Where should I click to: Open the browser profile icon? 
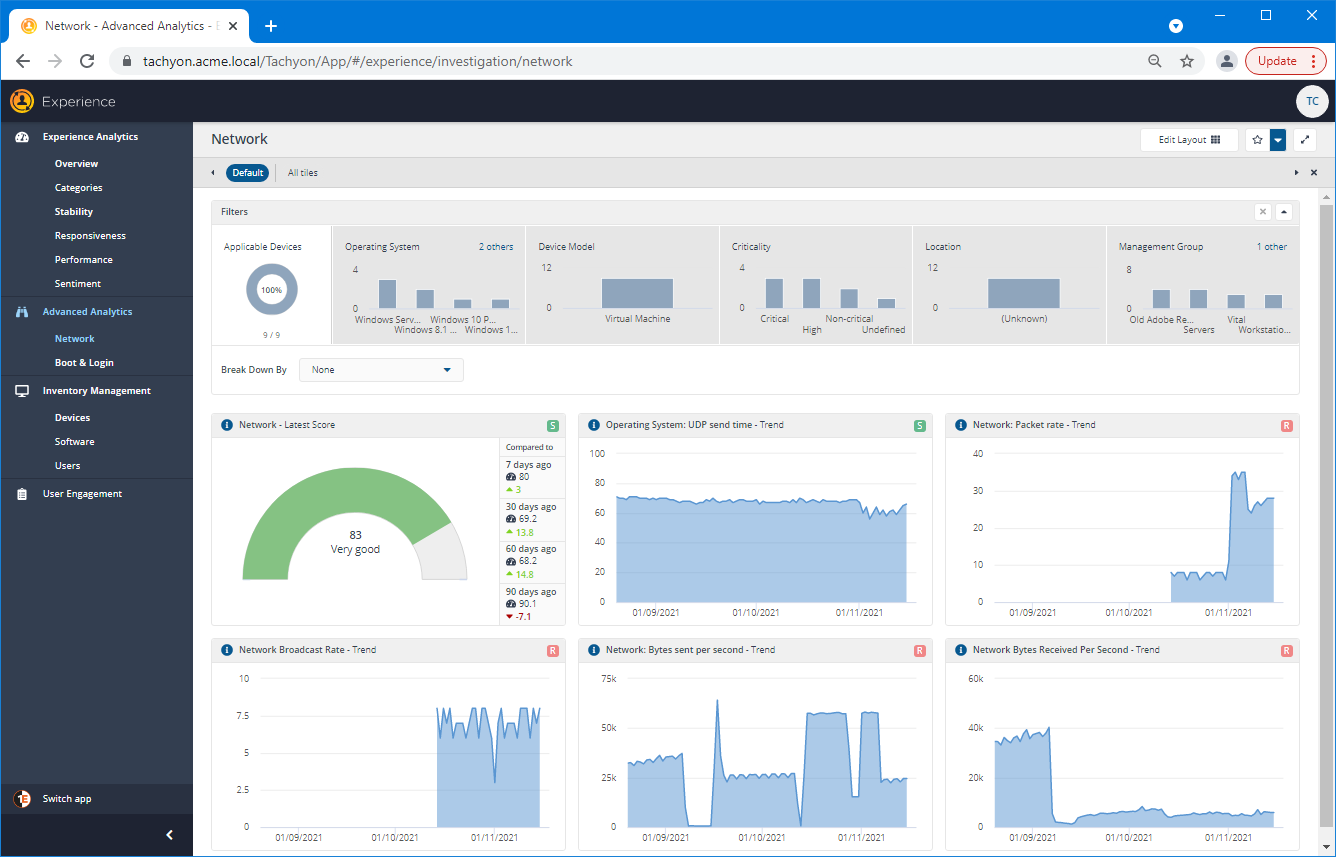1226,61
